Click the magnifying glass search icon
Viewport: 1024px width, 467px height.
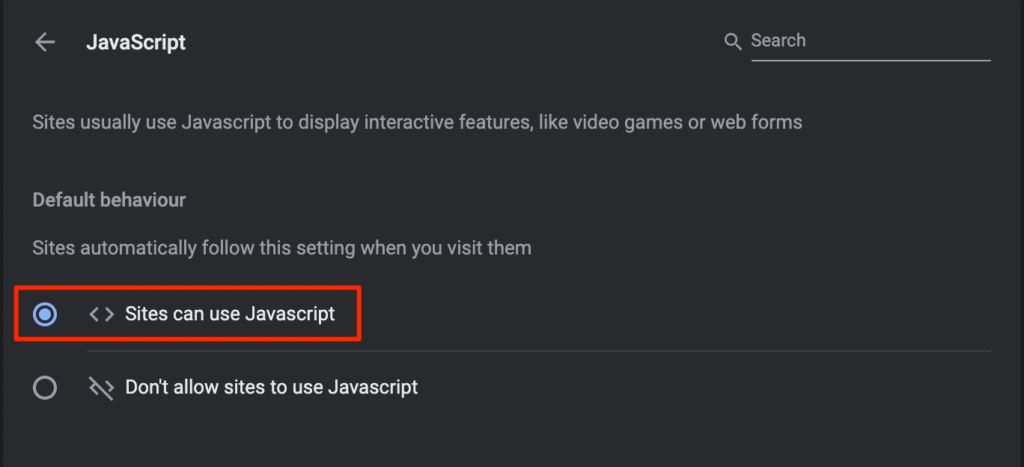tap(733, 41)
